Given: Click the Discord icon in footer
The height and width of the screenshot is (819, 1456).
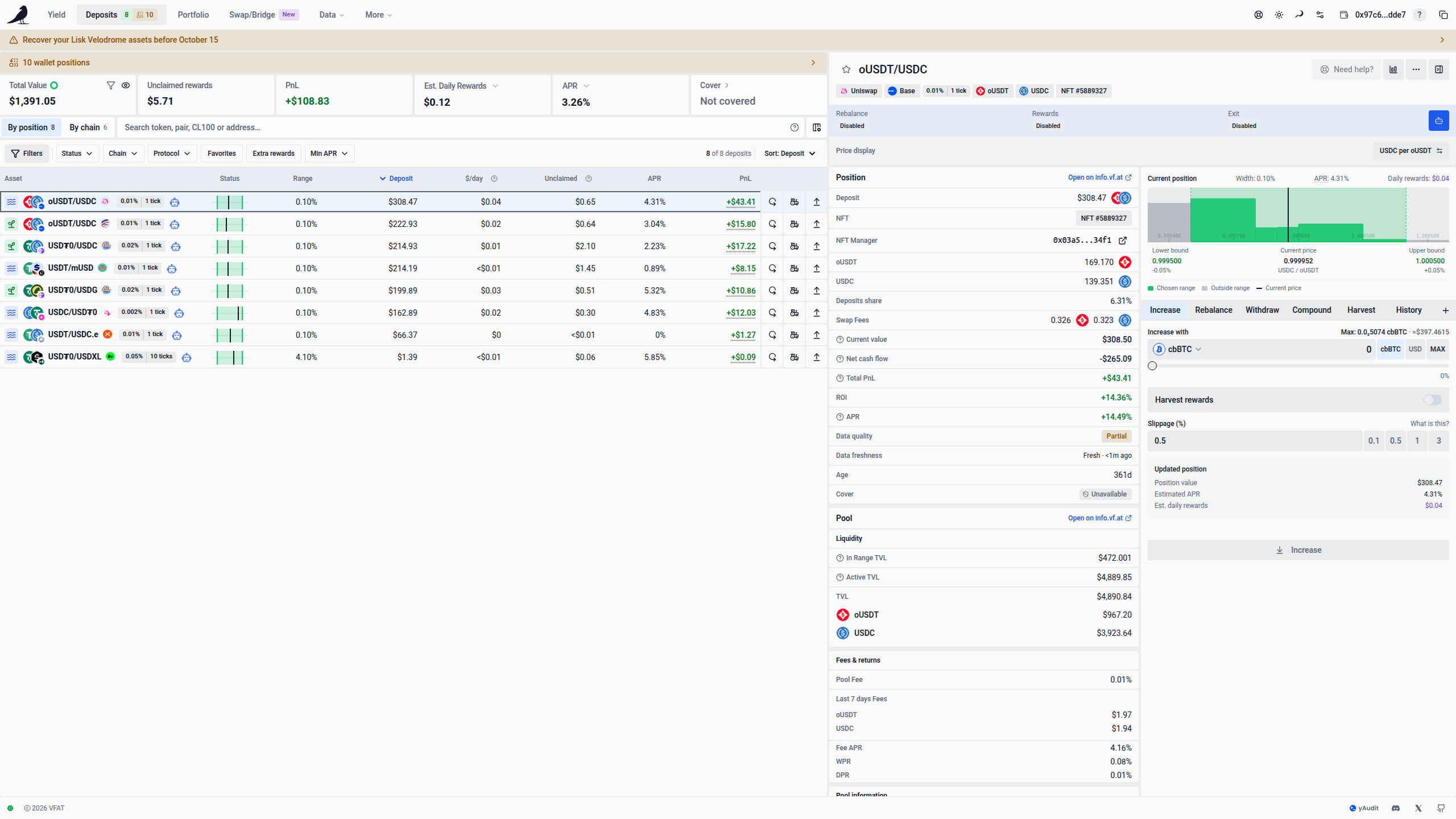Looking at the screenshot, I should pyautogui.click(x=1396, y=808).
